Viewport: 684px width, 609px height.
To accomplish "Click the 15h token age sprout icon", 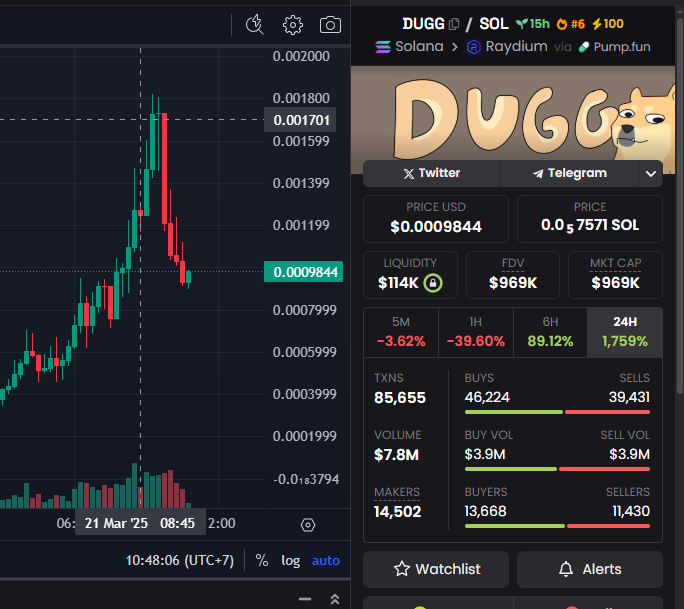I will tap(522, 24).
